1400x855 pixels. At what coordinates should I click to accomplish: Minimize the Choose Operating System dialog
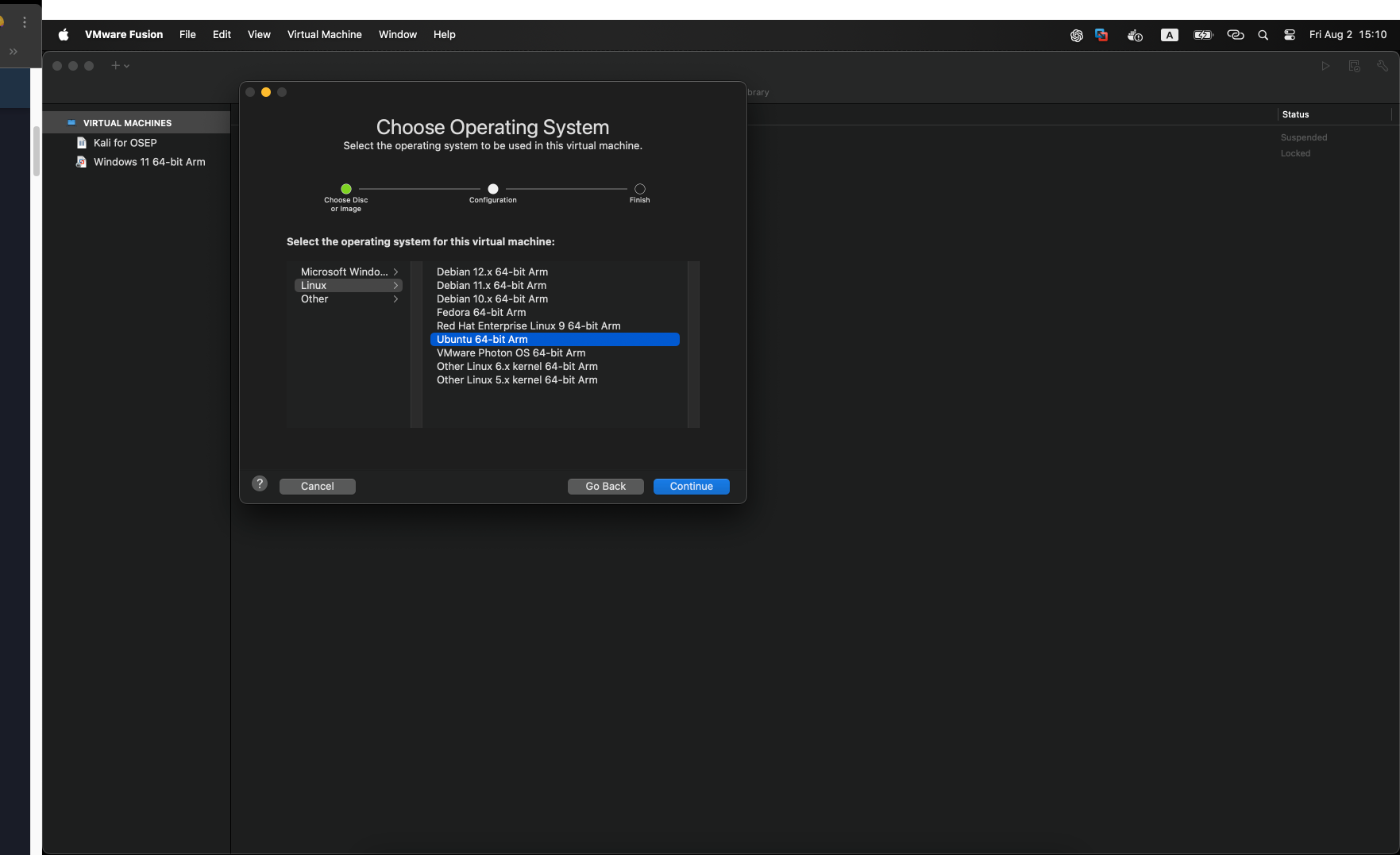tap(266, 92)
